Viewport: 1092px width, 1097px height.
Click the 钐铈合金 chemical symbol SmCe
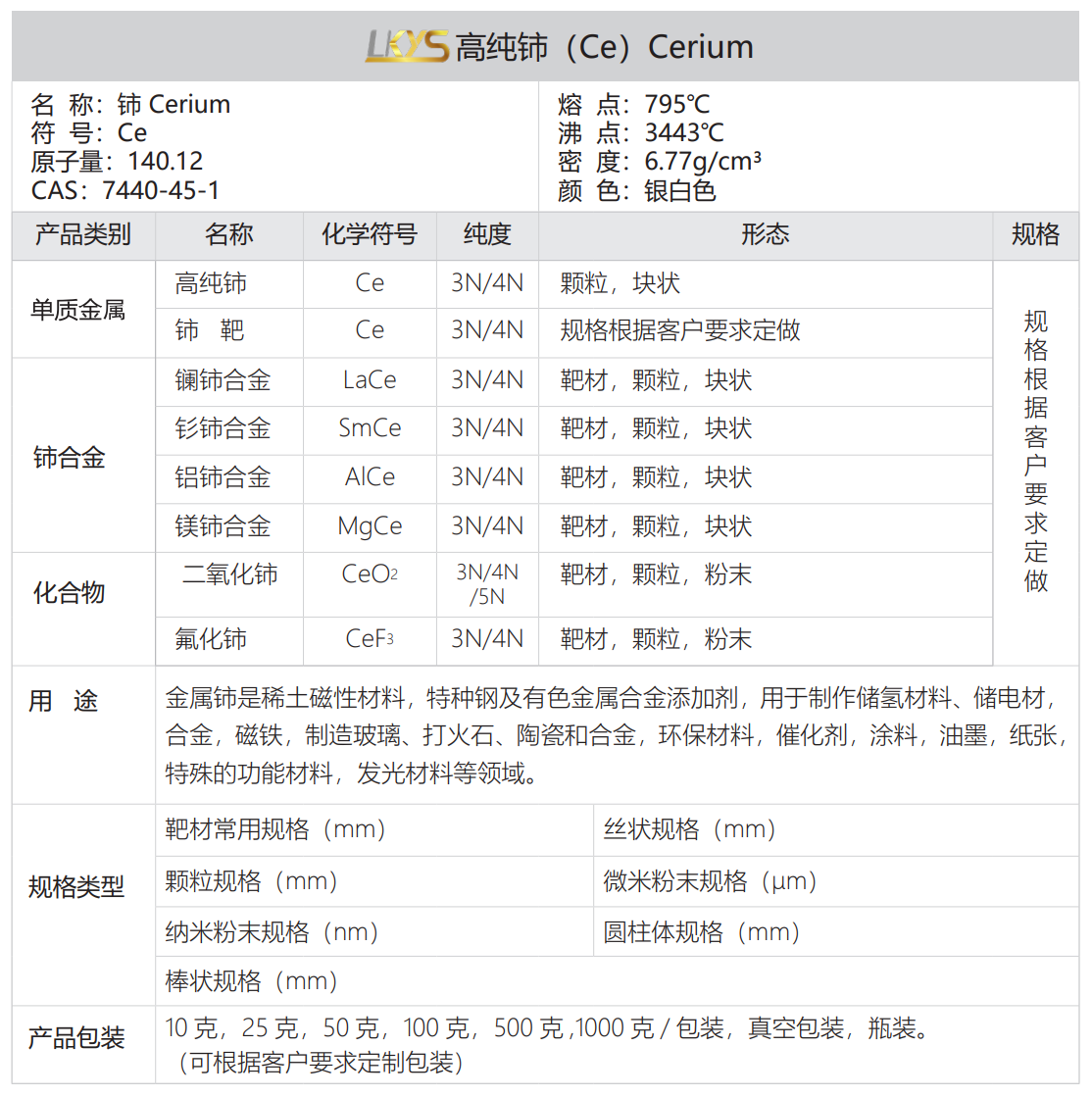370,429
